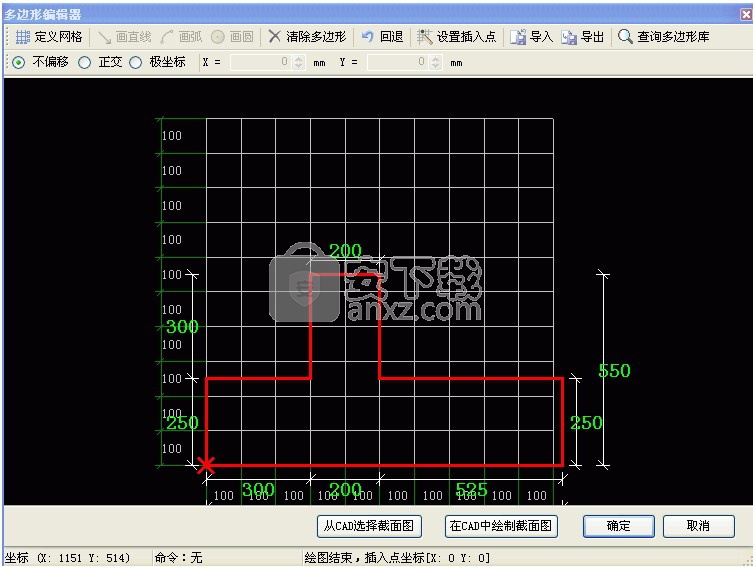Click the 查询多边形库 toolbar label
Viewport: 755px width, 567px height.
coord(673,37)
